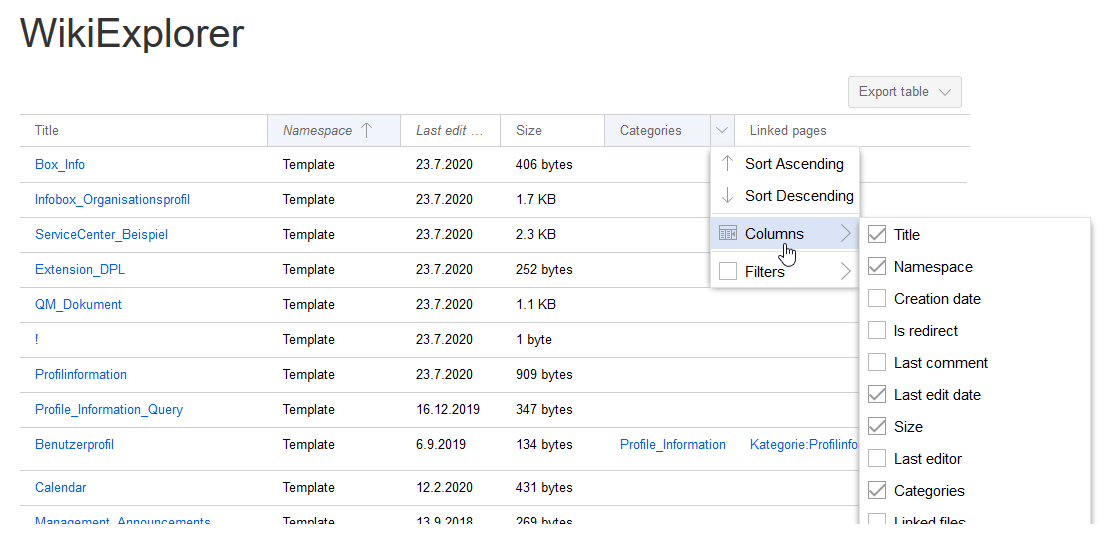This screenshot has width=1115, height=553.
Task: Click the 1 byte size cell
Action: click(x=534, y=340)
